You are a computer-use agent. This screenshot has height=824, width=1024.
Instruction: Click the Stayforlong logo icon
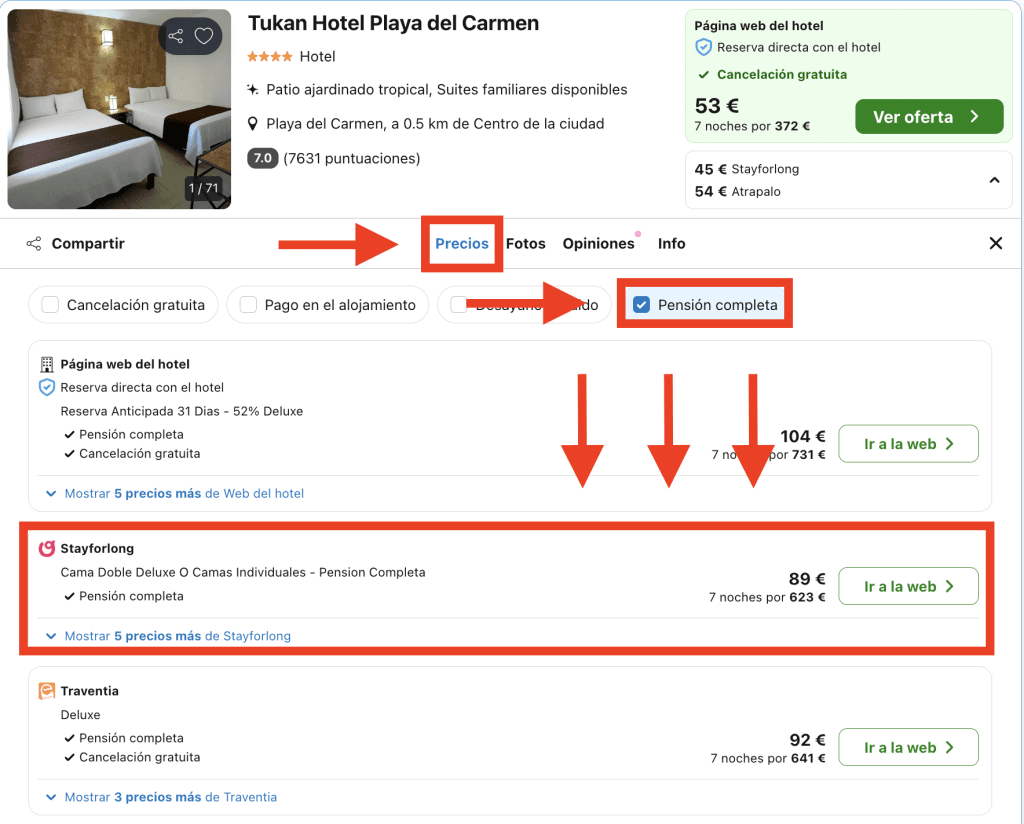click(x=46, y=548)
